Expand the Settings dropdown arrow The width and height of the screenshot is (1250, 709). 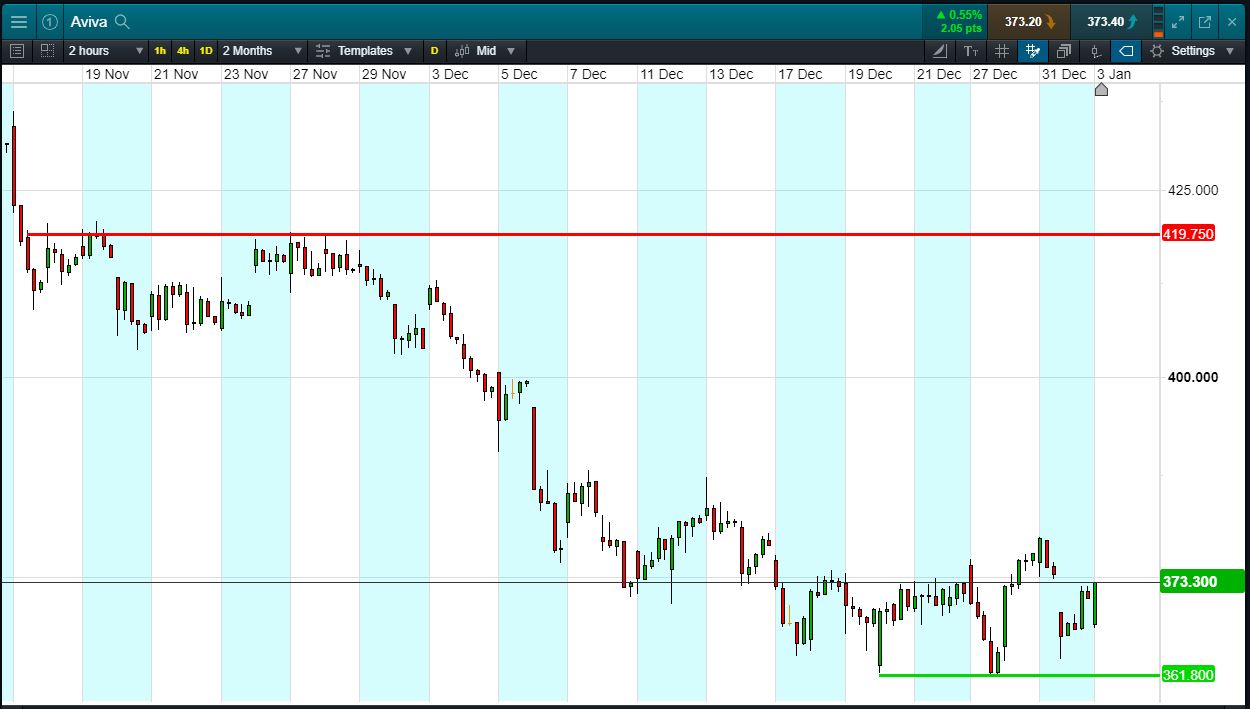pos(1229,50)
